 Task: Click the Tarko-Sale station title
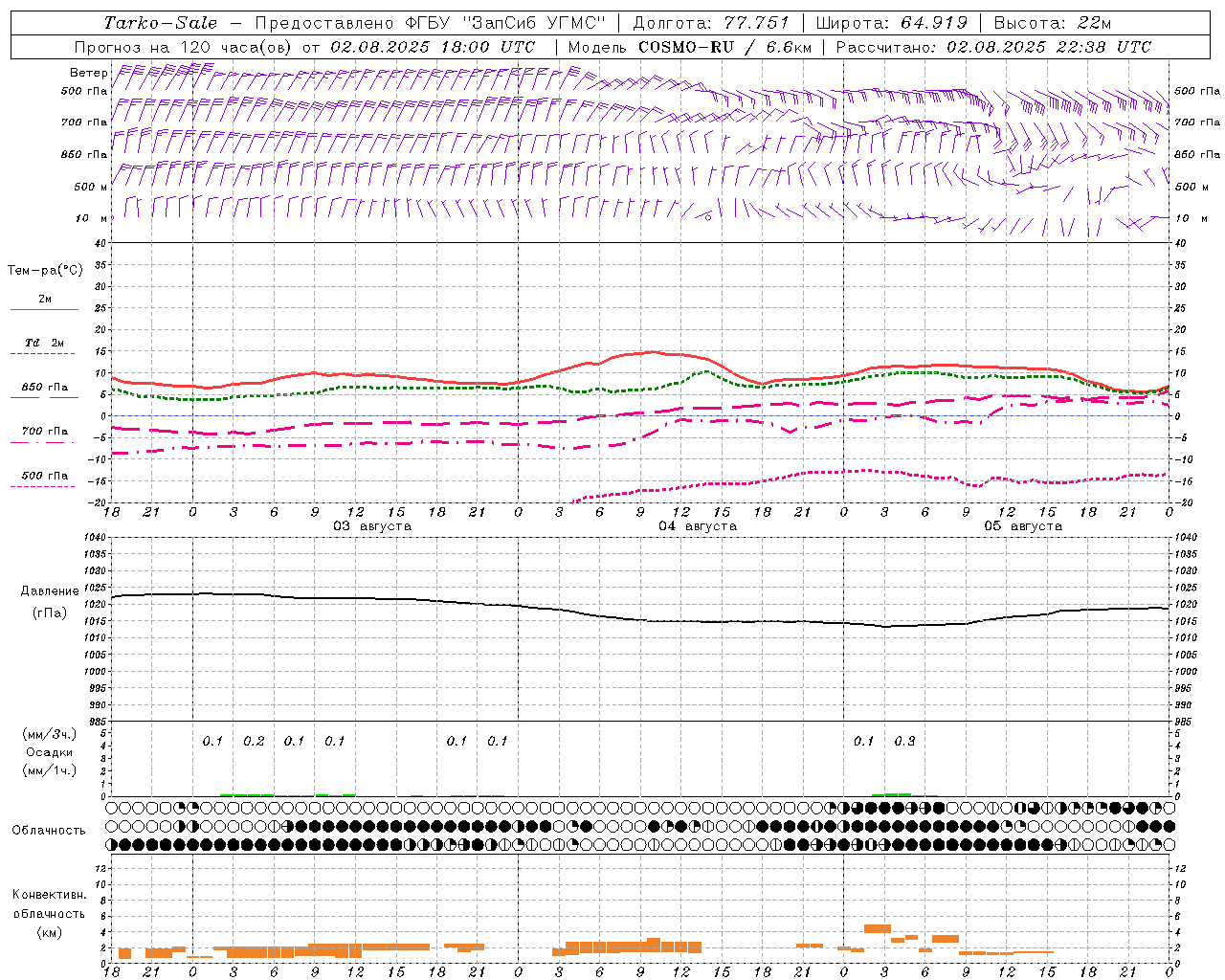pyautogui.click(x=160, y=23)
